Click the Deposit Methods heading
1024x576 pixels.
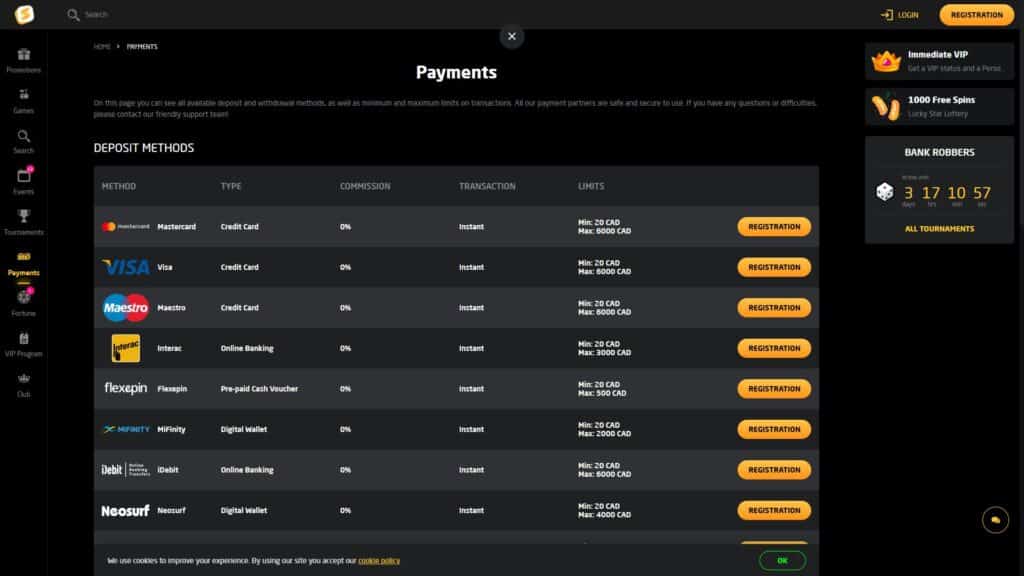pos(144,148)
